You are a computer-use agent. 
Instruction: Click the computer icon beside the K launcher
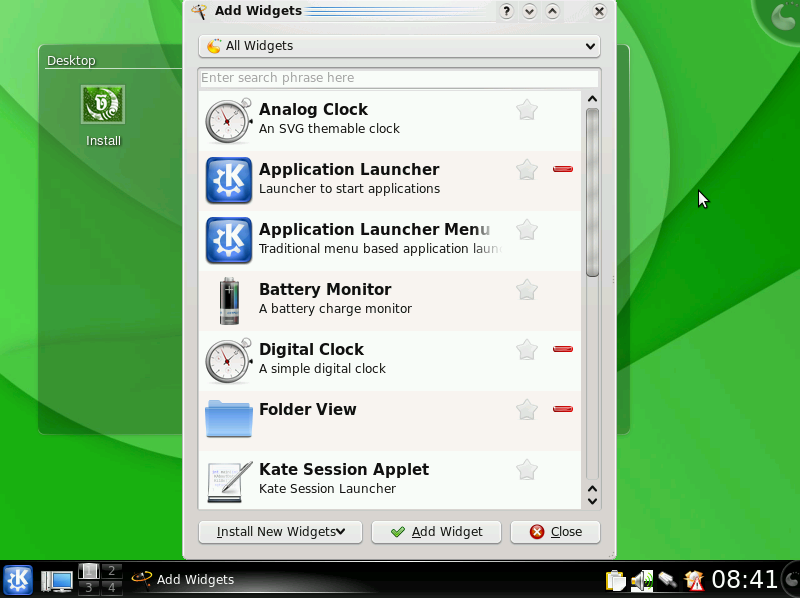tap(56, 581)
